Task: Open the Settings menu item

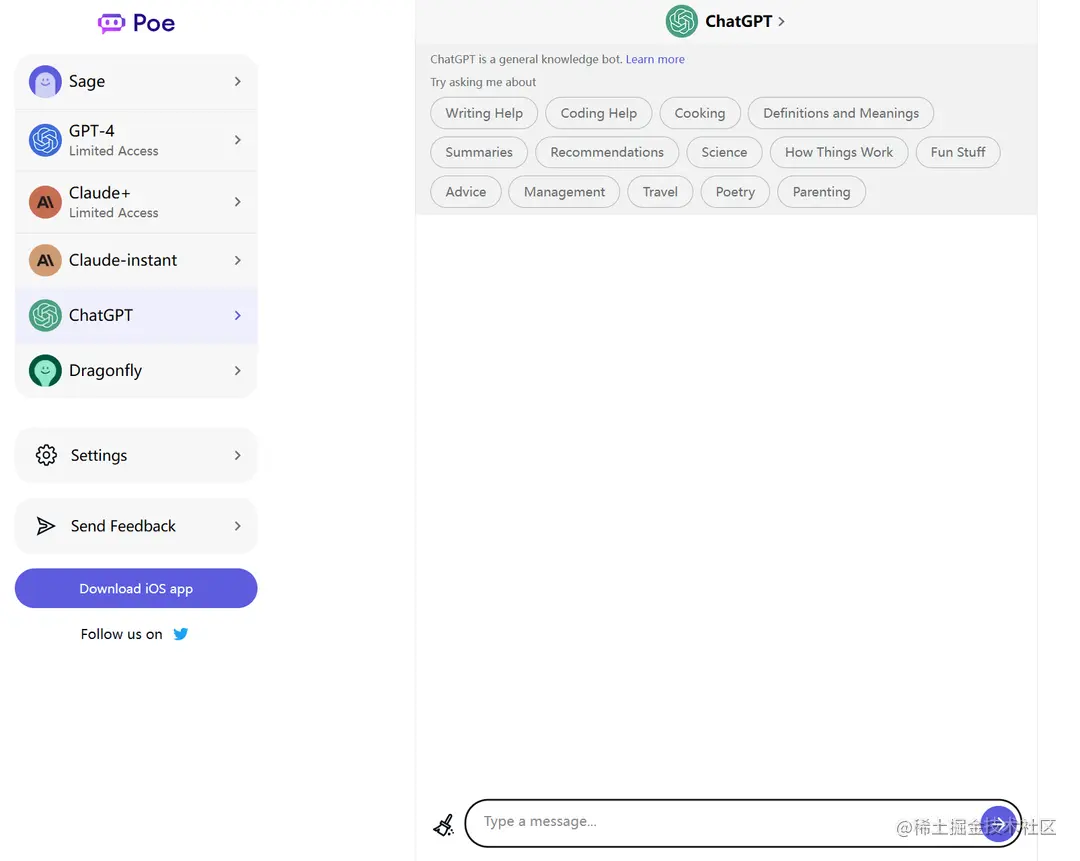Action: coord(136,455)
